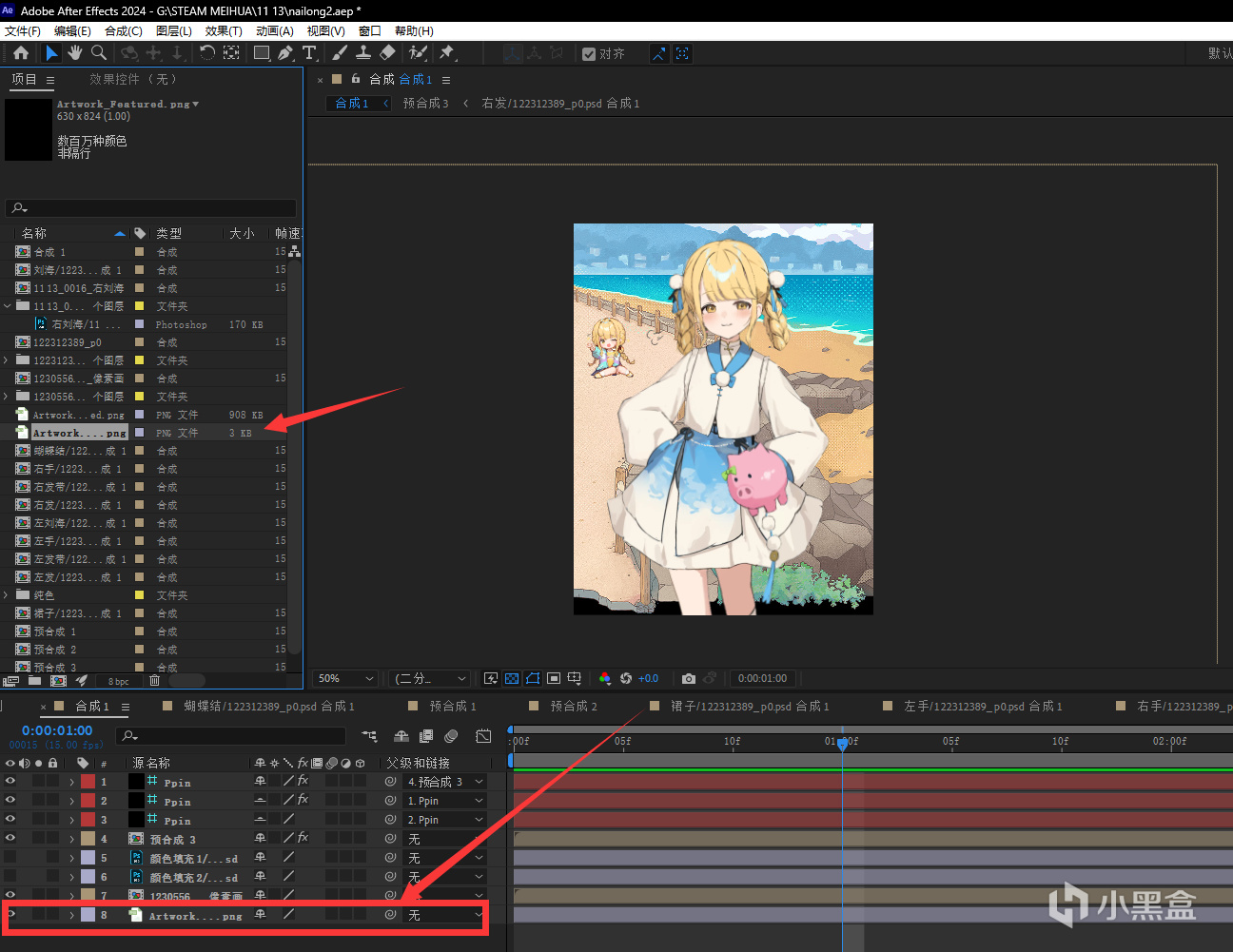1233x952 pixels.
Task: Open the 合成(C) menu
Action: coord(124,31)
